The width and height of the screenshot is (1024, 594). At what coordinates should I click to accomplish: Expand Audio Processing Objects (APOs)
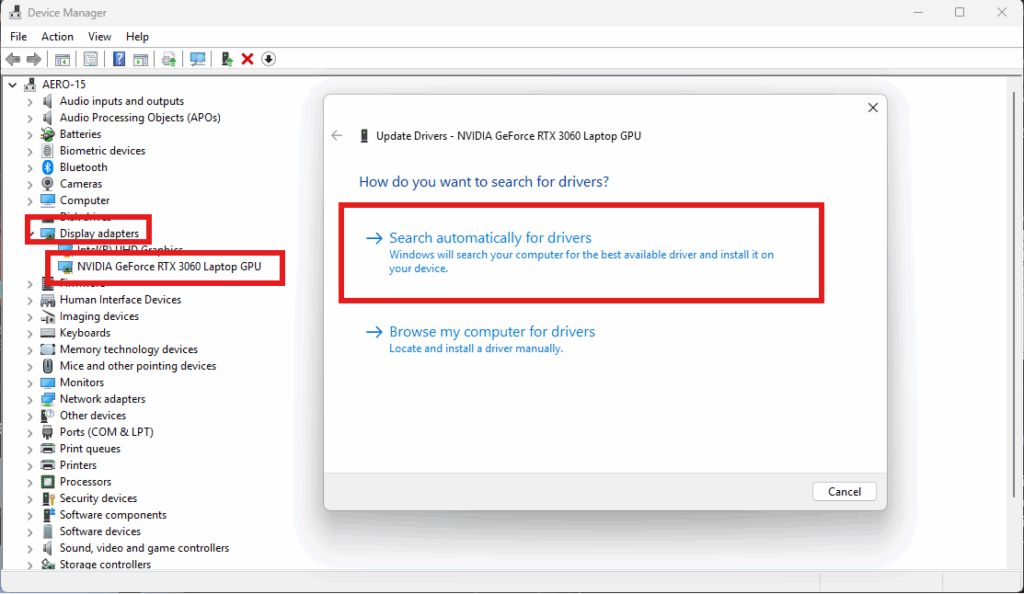point(29,118)
